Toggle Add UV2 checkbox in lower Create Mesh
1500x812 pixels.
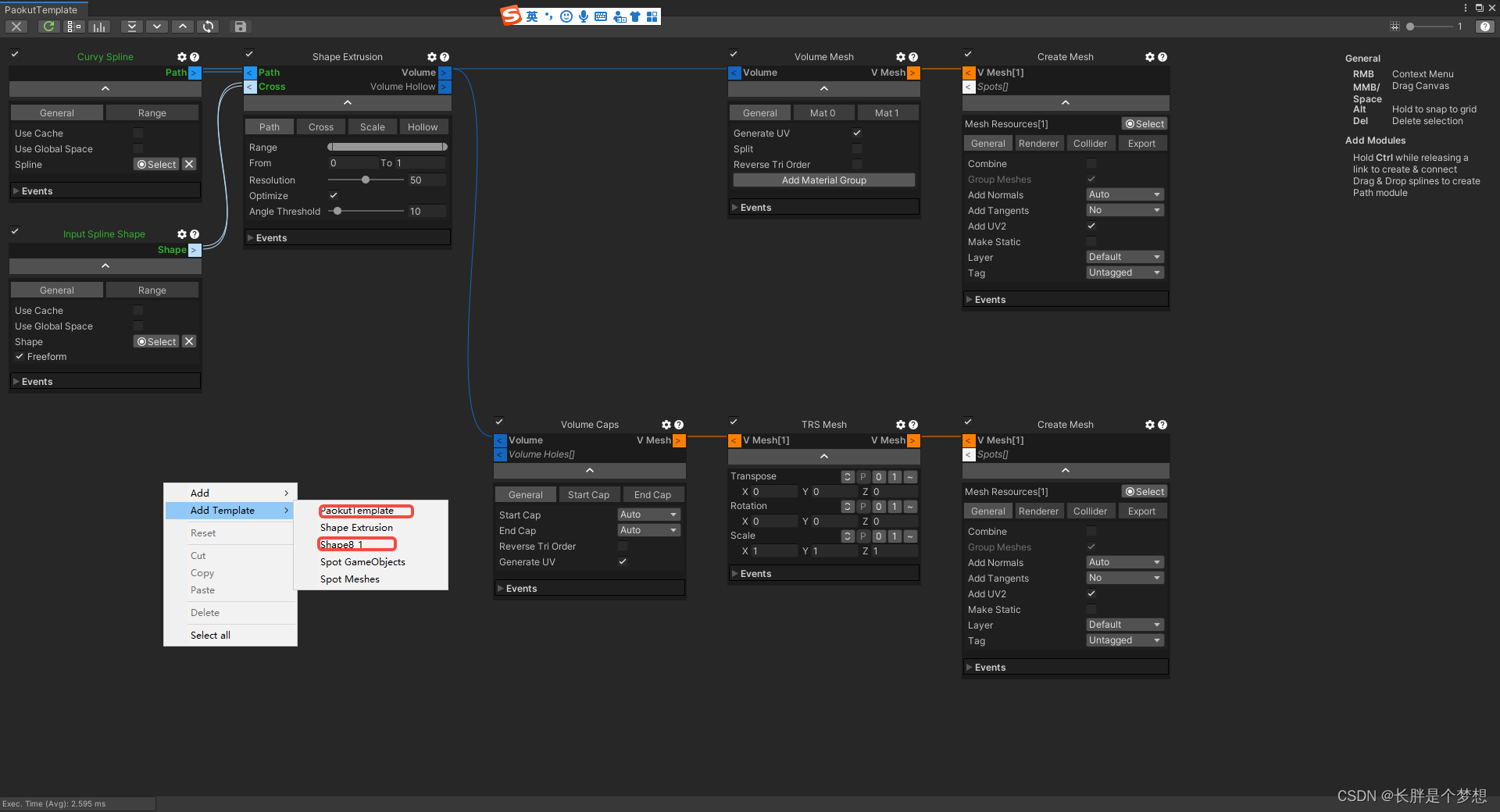click(x=1091, y=594)
